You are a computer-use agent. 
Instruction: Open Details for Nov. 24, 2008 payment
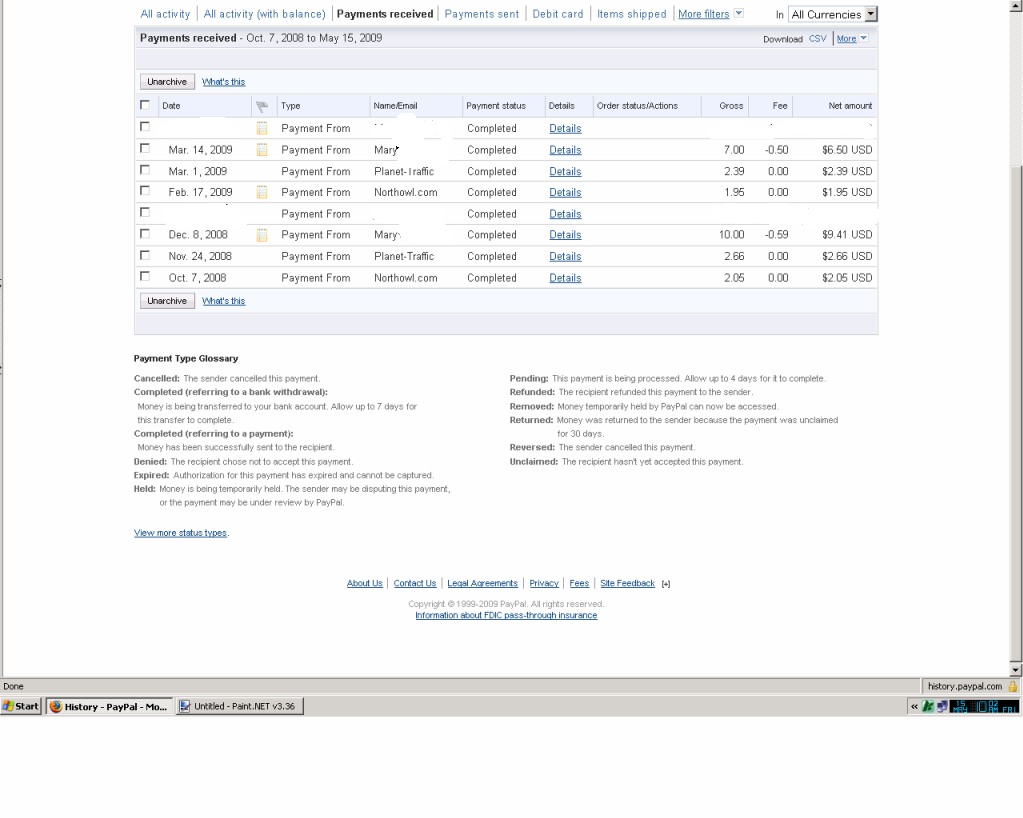(x=565, y=256)
